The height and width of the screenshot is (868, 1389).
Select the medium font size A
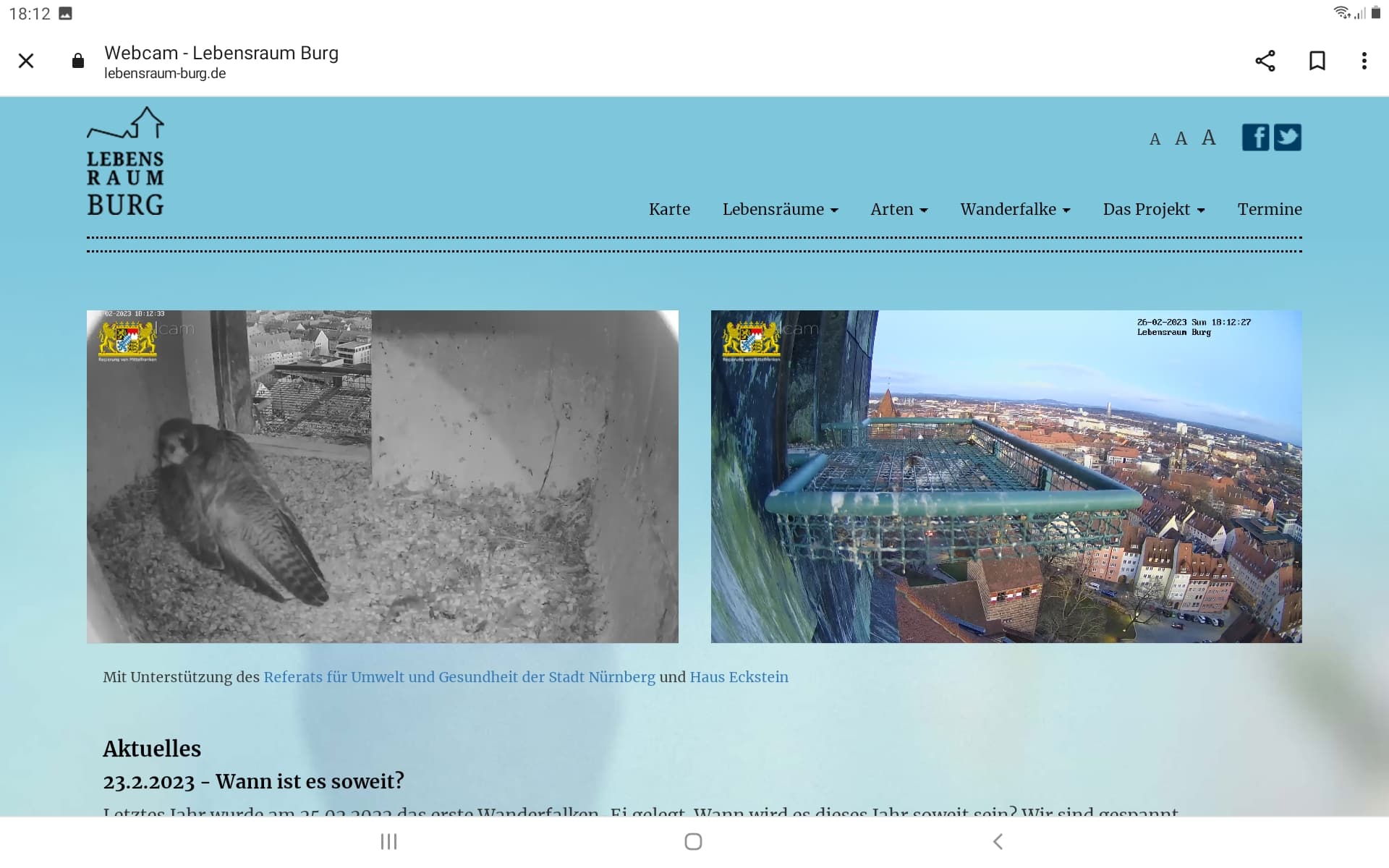tap(1181, 138)
